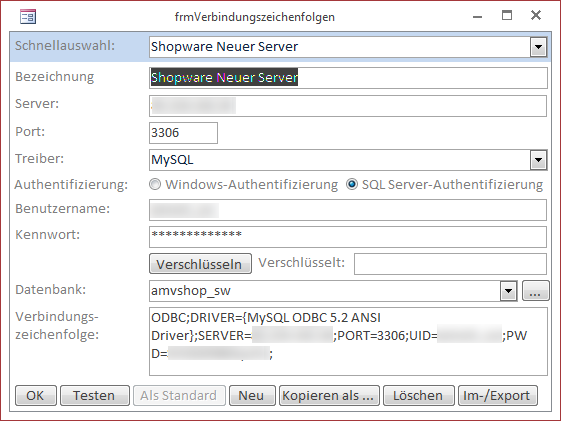Click the Kennwort password field
The width and height of the screenshot is (561, 421).
point(348,236)
